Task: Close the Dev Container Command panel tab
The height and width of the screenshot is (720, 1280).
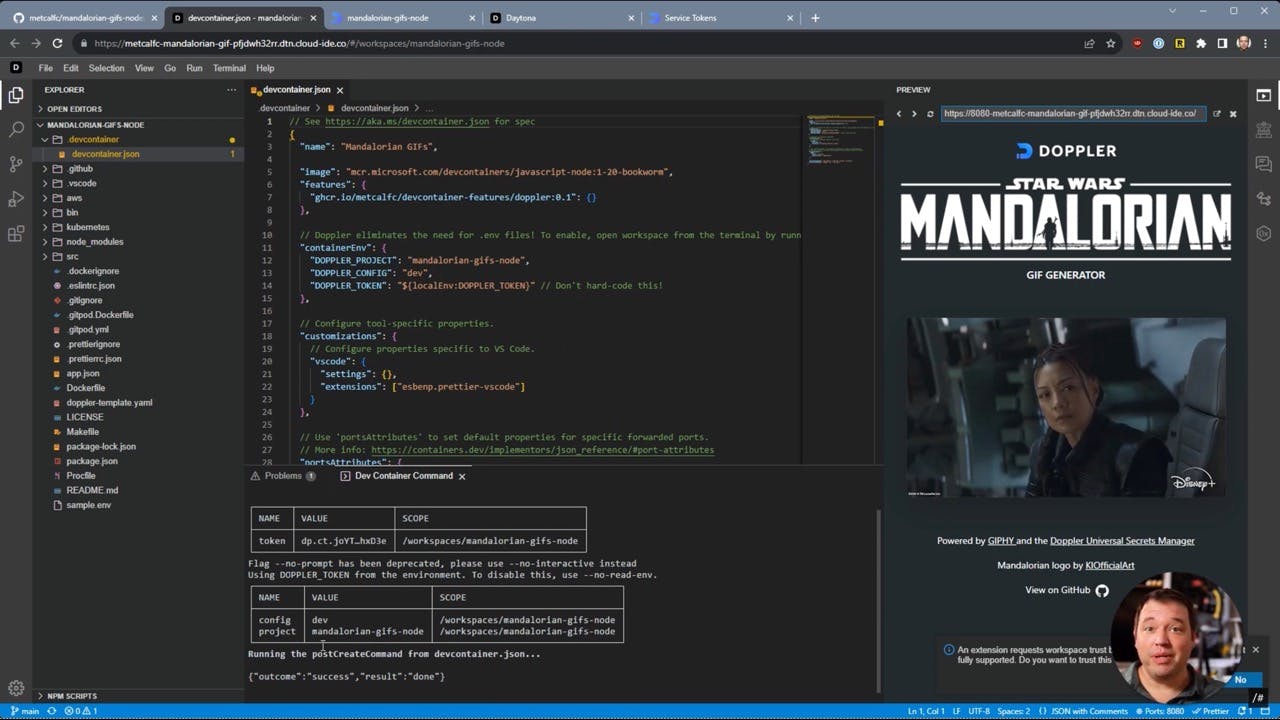Action: tap(462, 476)
